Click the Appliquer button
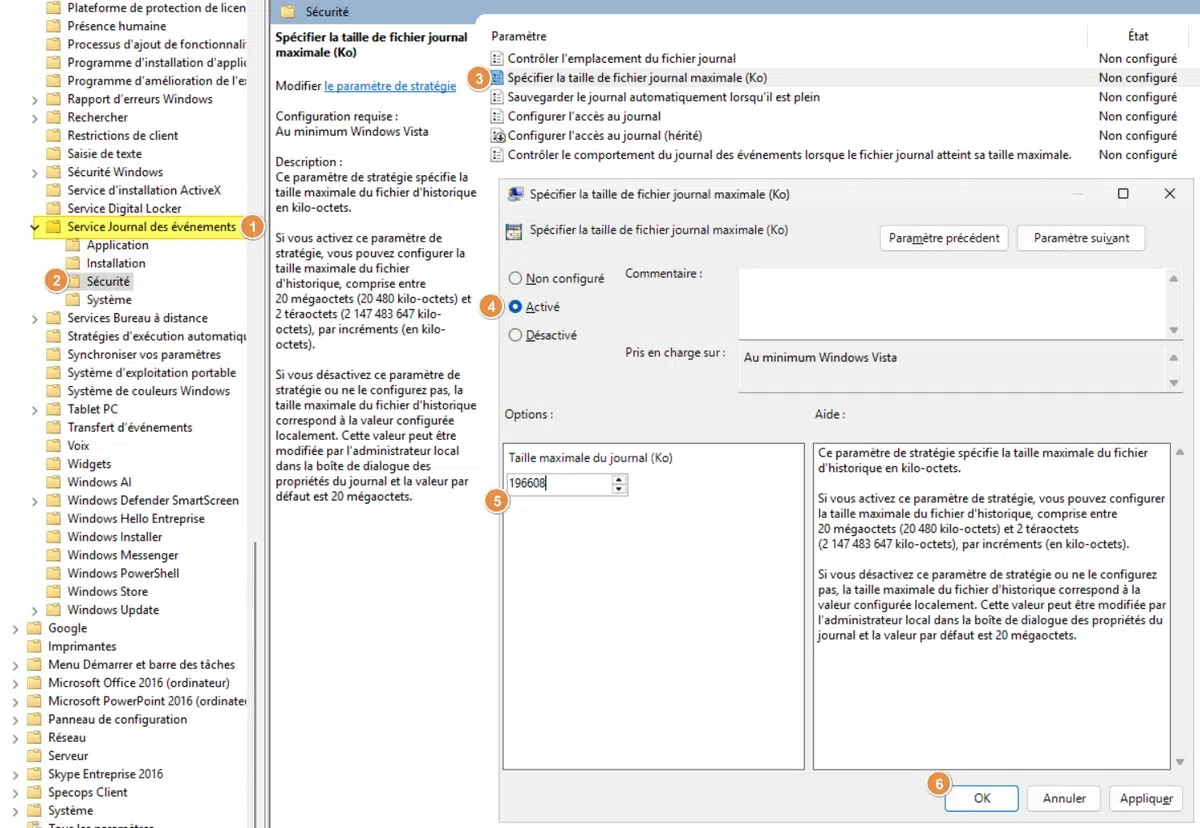Image resolution: width=1200 pixels, height=828 pixels. point(1146,798)
